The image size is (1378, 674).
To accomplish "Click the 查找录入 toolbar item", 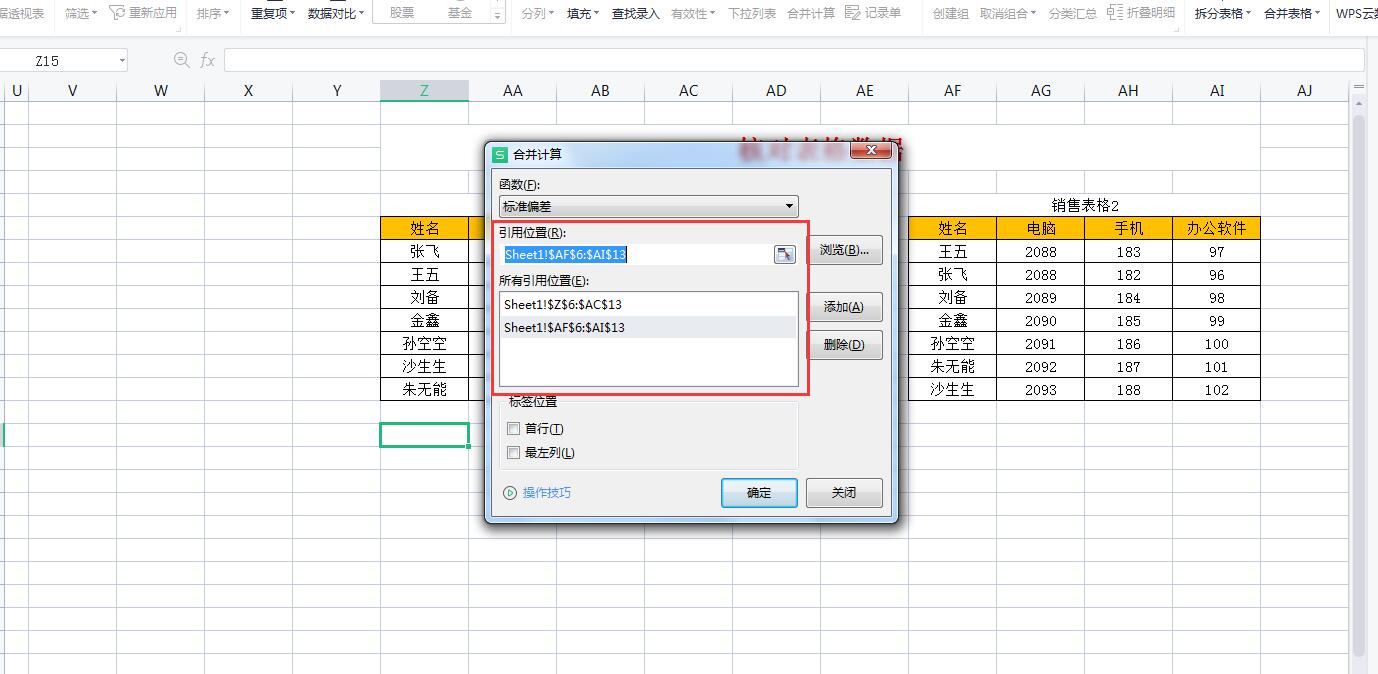I will tap(636, 13).
